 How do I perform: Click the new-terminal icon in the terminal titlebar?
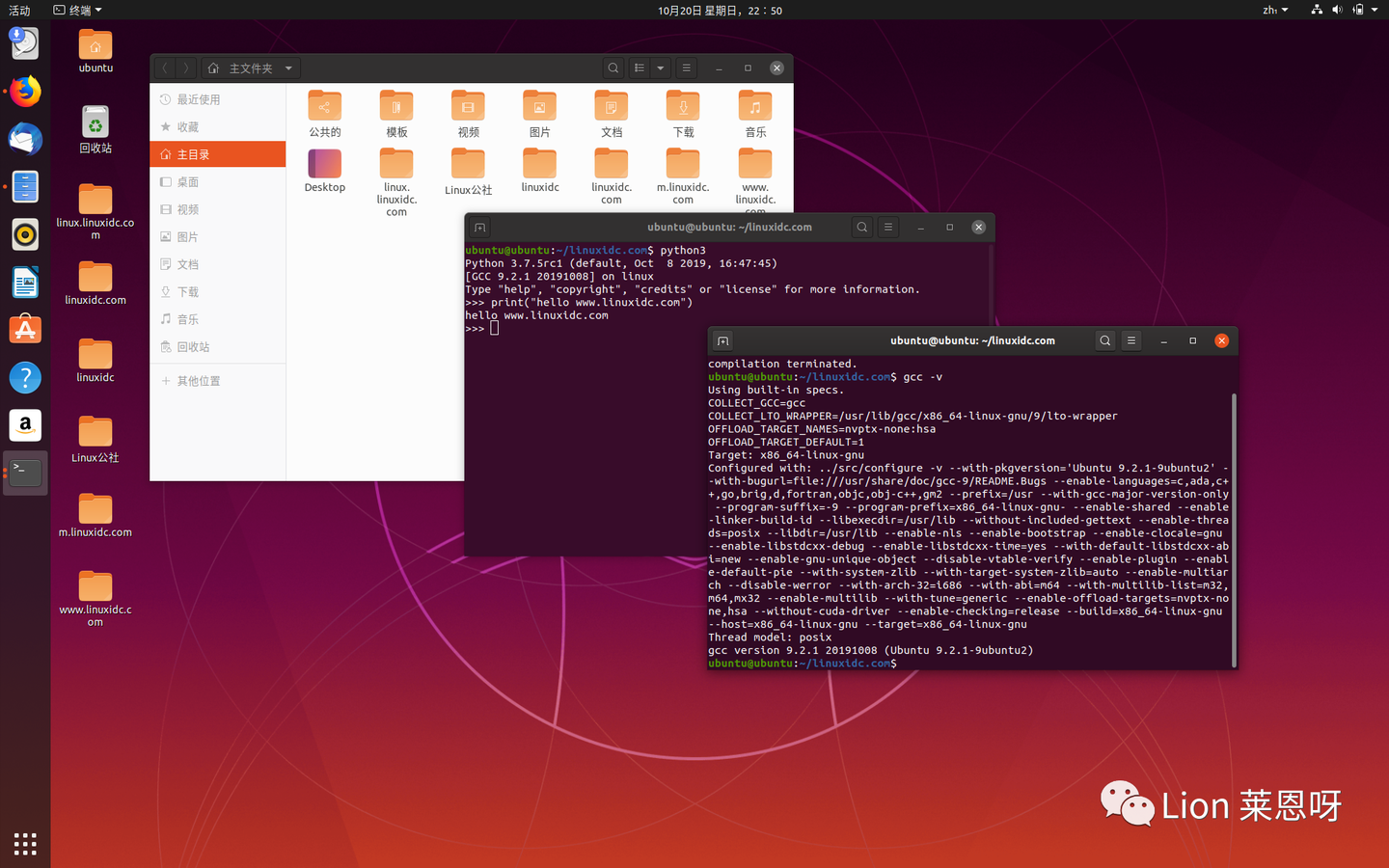point(722,339)
